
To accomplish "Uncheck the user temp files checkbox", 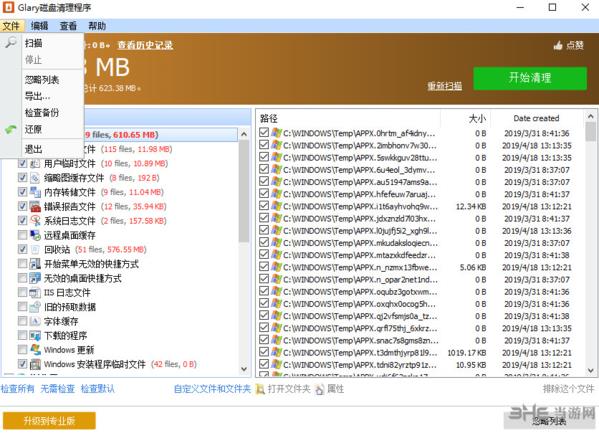I will click(x=22, y=164).
